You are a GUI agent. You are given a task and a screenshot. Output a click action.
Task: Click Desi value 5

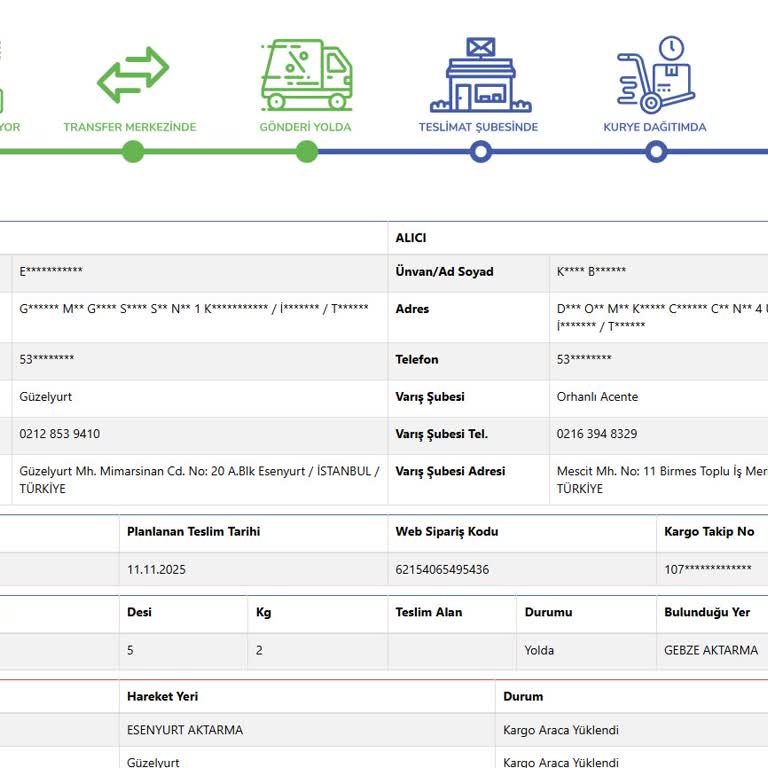(x=130, y=650)
